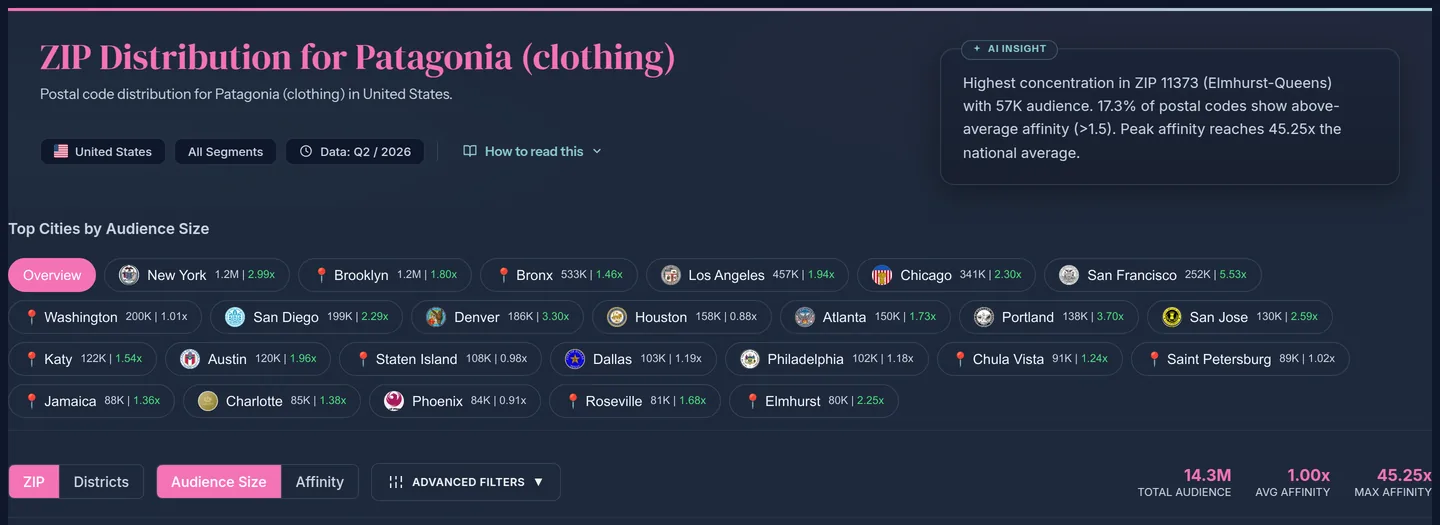
Task: Click the AI insight text about ZIP 11373
Action: [1152, 118]
